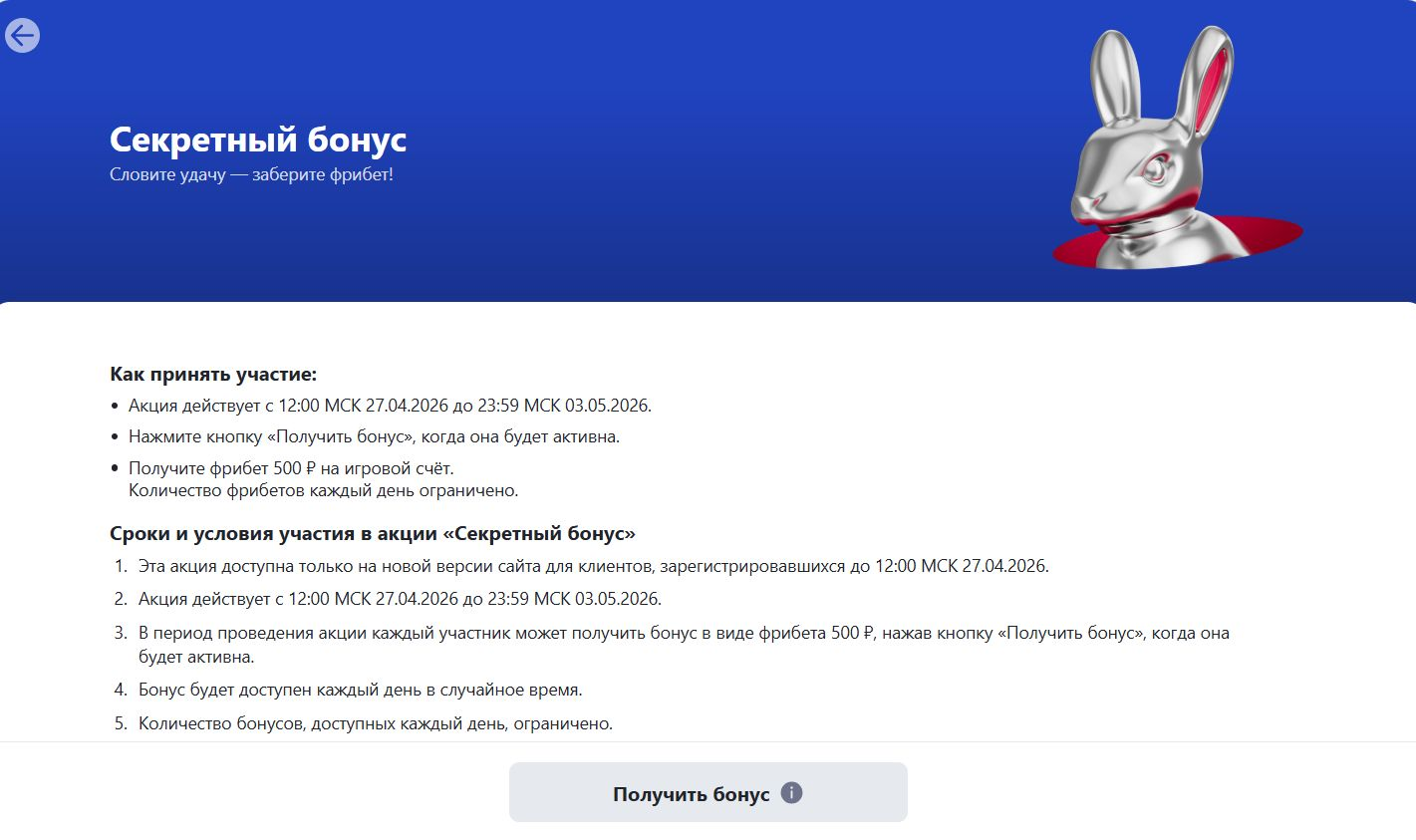Select the heading Как принять участие:
The width and height of the screenshot is (1416, 840).
tap(213, 375)
